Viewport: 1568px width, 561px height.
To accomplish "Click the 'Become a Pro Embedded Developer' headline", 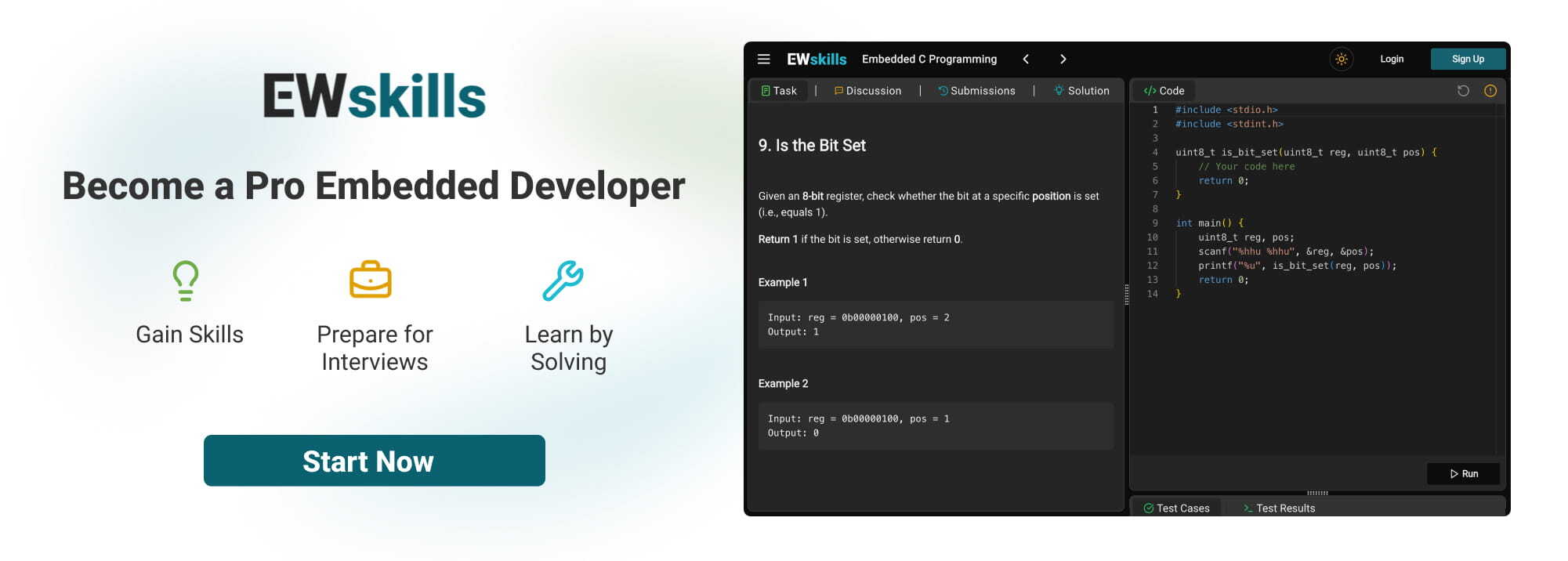I will 374,186.
